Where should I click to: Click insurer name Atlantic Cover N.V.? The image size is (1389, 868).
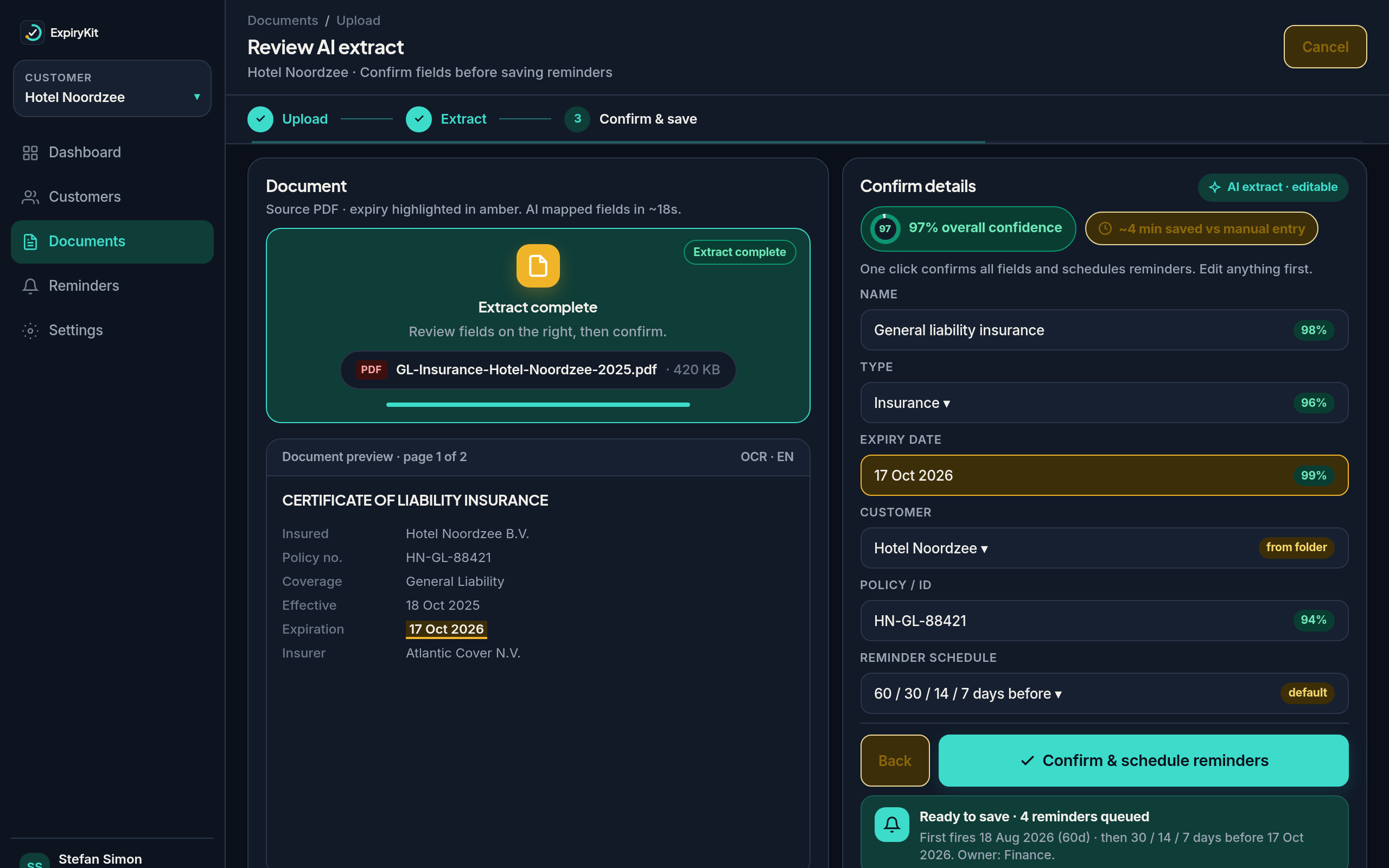(463, 653)
